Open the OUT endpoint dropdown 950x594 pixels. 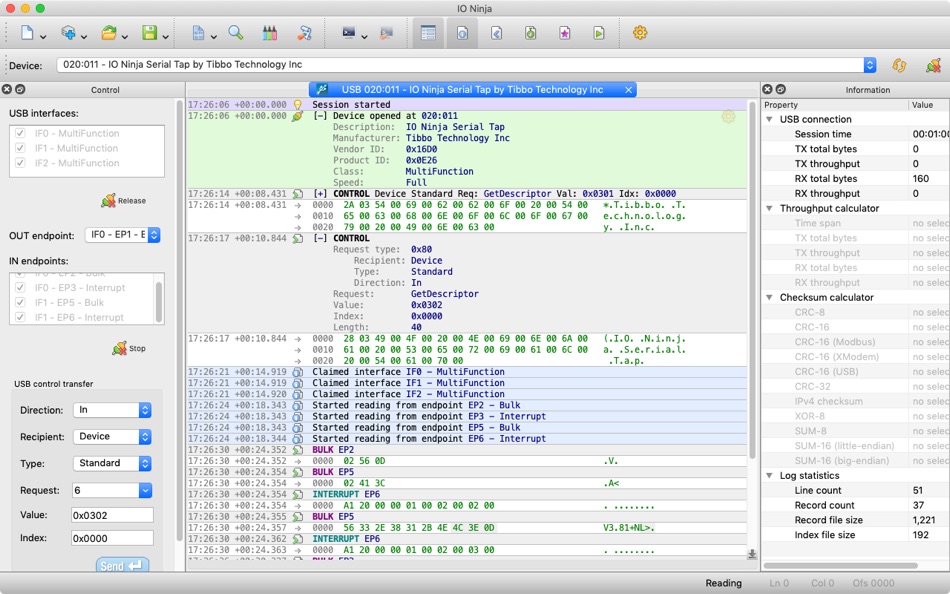tap(122, 235)
